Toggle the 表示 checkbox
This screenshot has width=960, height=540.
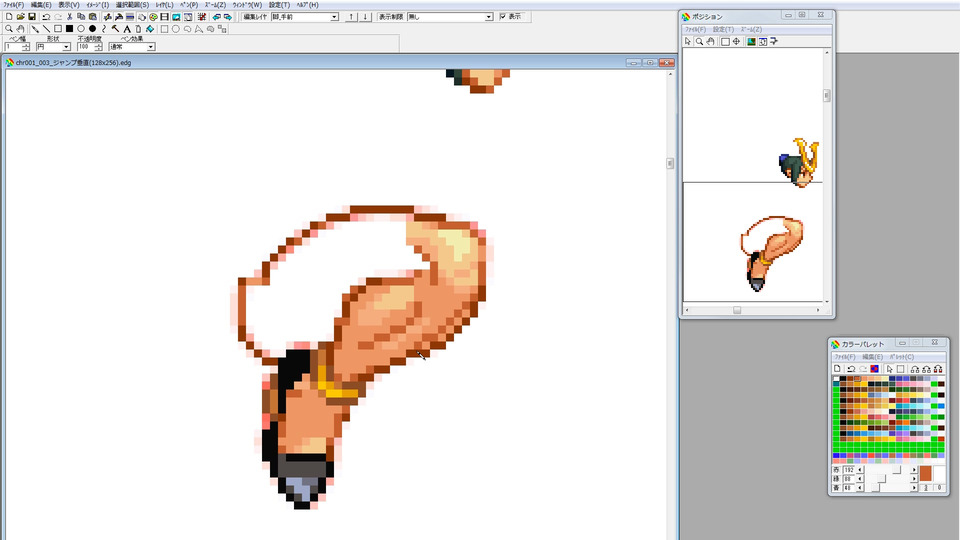(503, 17)
